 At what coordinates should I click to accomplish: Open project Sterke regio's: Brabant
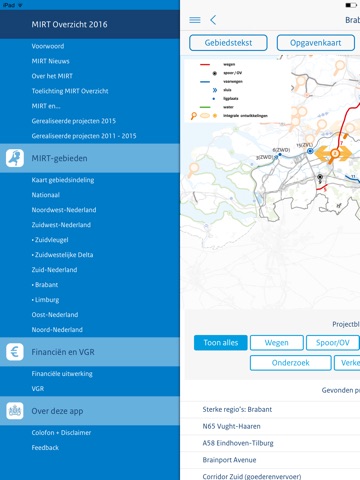point(270,409)
